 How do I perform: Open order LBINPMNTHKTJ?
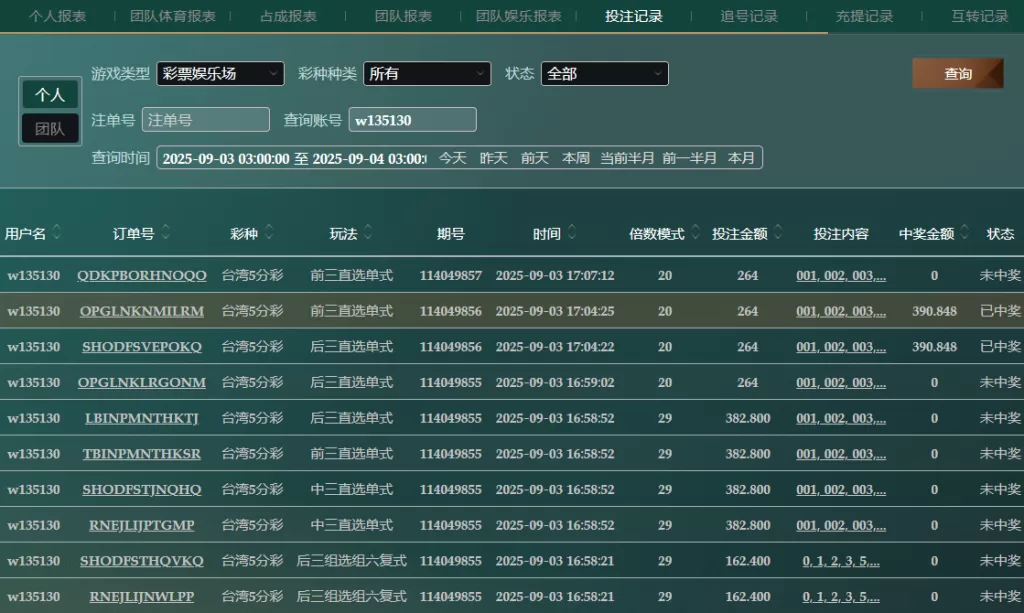[142, 418]
